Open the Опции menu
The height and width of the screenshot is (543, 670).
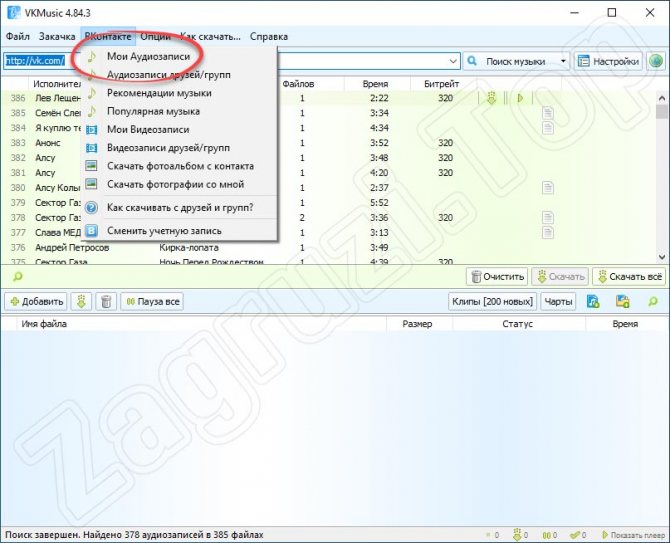(156, 37)
